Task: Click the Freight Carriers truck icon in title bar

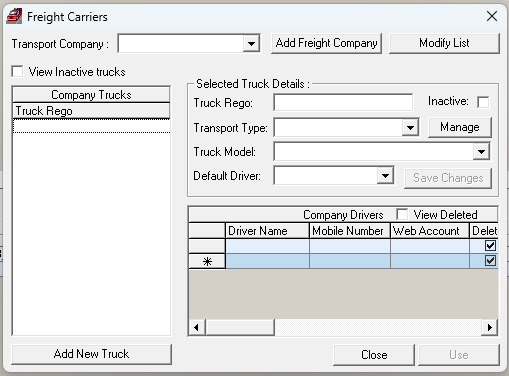Action: click(14, 16)
